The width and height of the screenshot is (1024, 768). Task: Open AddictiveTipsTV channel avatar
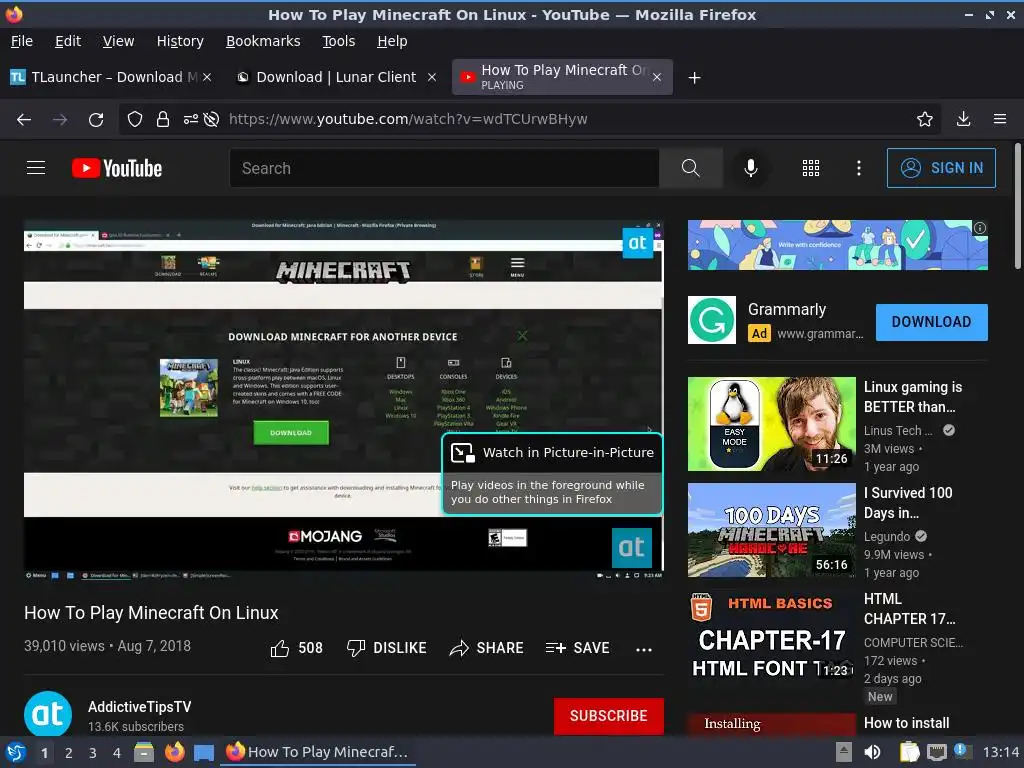coord(48,714)
